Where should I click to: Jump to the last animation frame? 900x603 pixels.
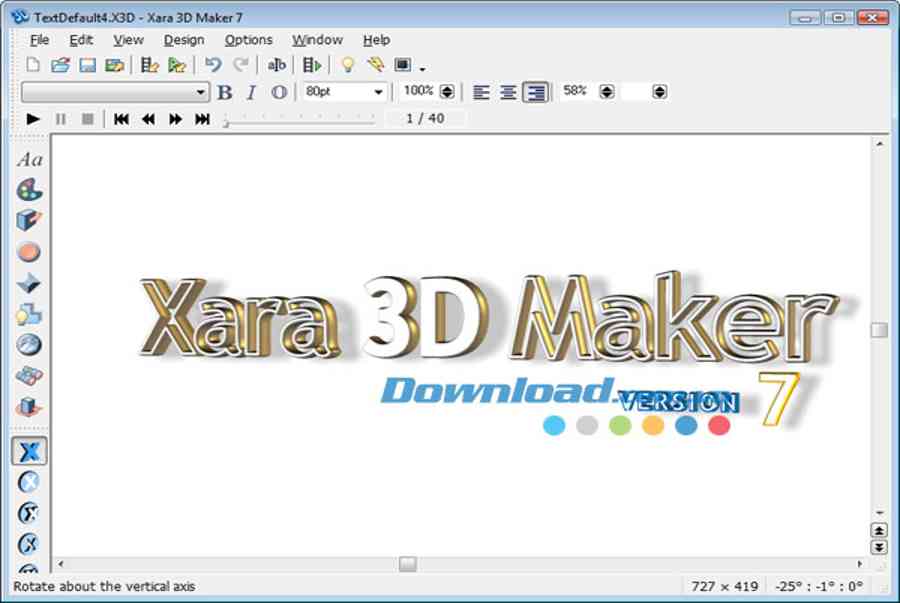pos(202,119)
